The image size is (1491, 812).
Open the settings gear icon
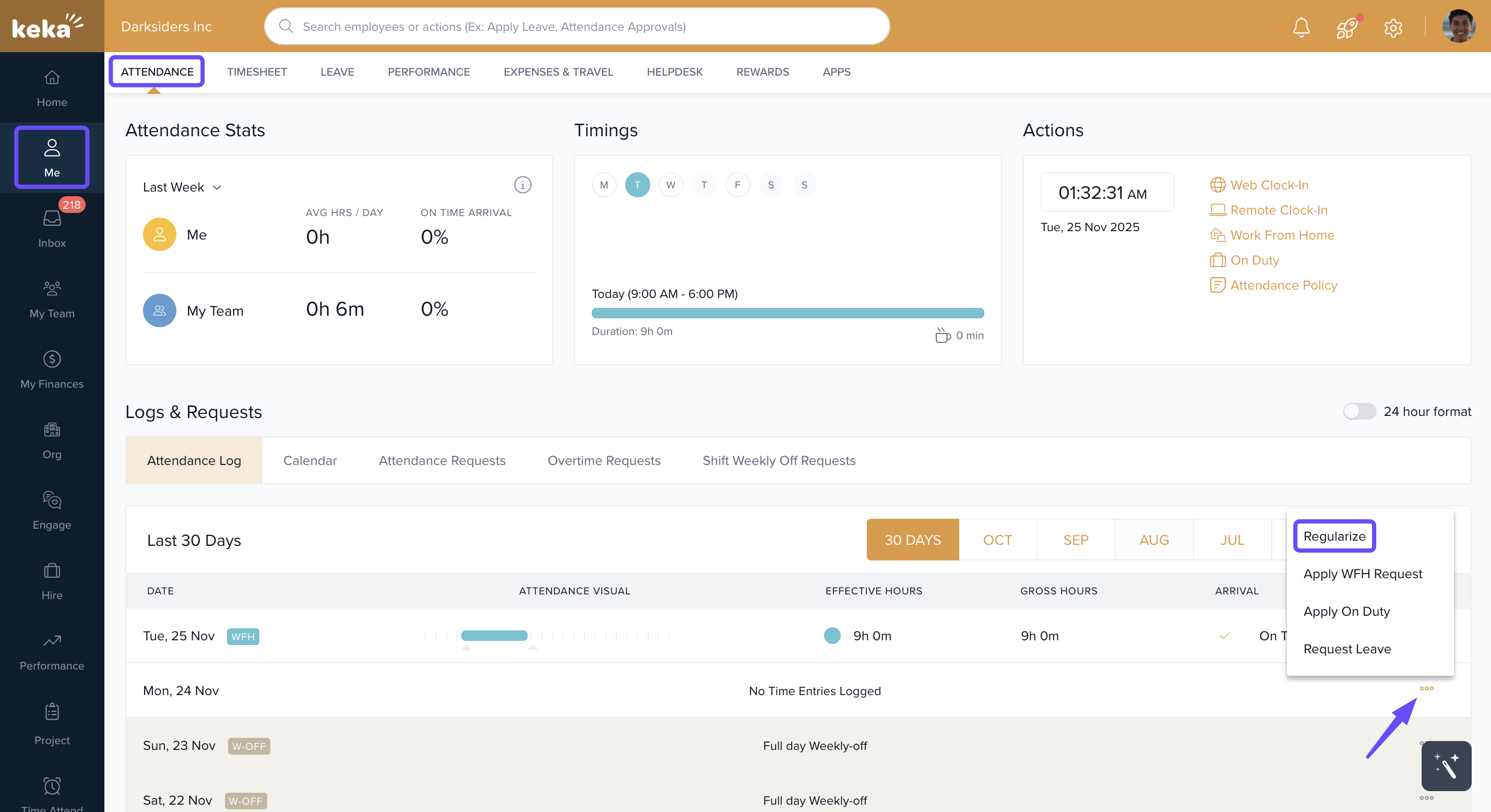1392,27
